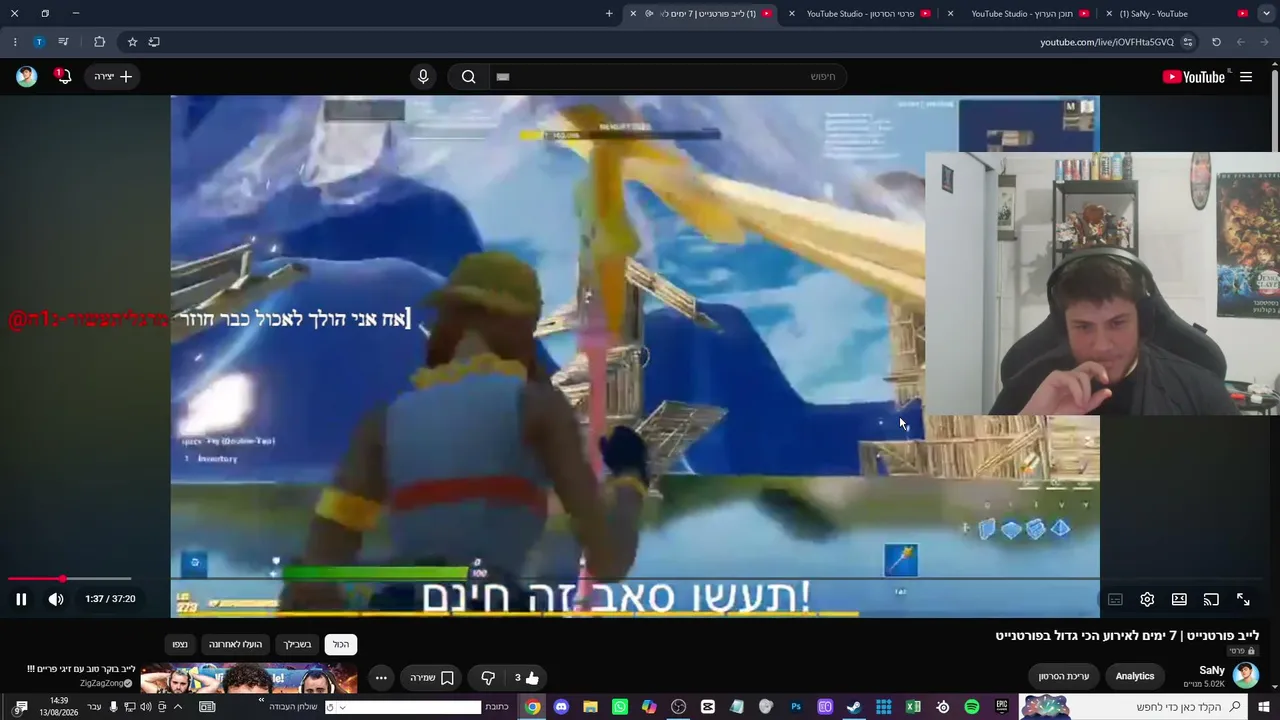
Task: Open system volume control in tray
Action: point(146,707)
